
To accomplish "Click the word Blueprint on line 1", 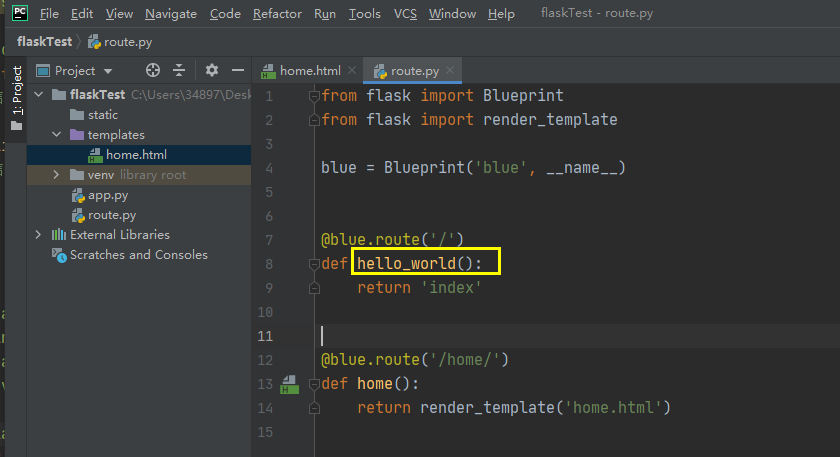I will [523, 95].
